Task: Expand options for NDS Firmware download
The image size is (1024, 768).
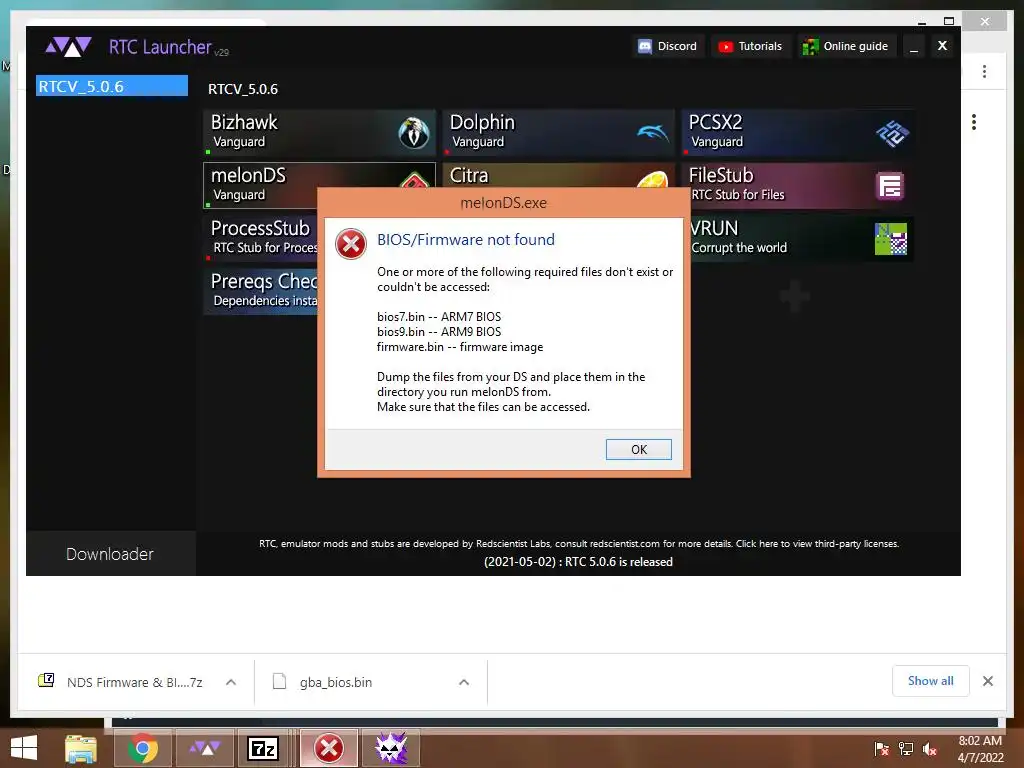Action: pyautogui.click(x=231, y=682)
